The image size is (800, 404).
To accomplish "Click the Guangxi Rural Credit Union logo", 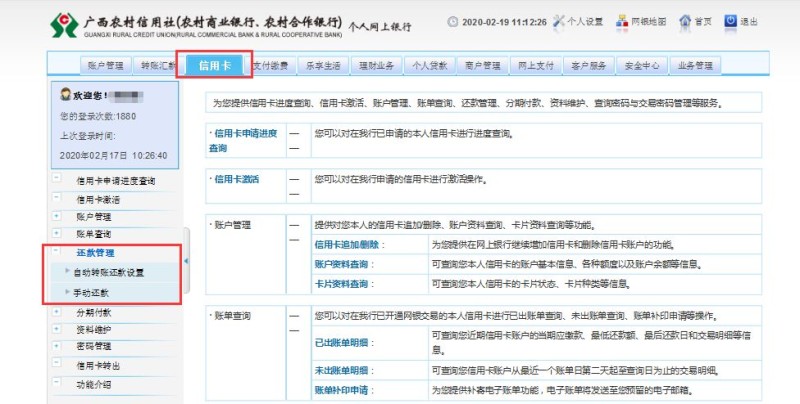I will point(64,25).
